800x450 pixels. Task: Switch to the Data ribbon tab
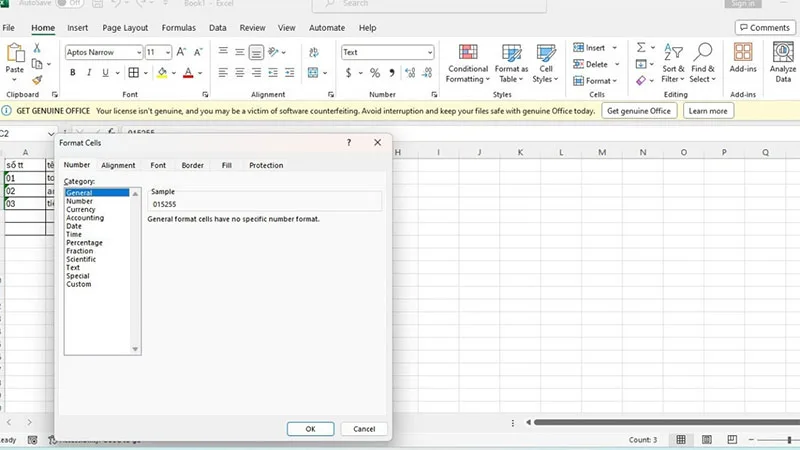coord(217,28)
